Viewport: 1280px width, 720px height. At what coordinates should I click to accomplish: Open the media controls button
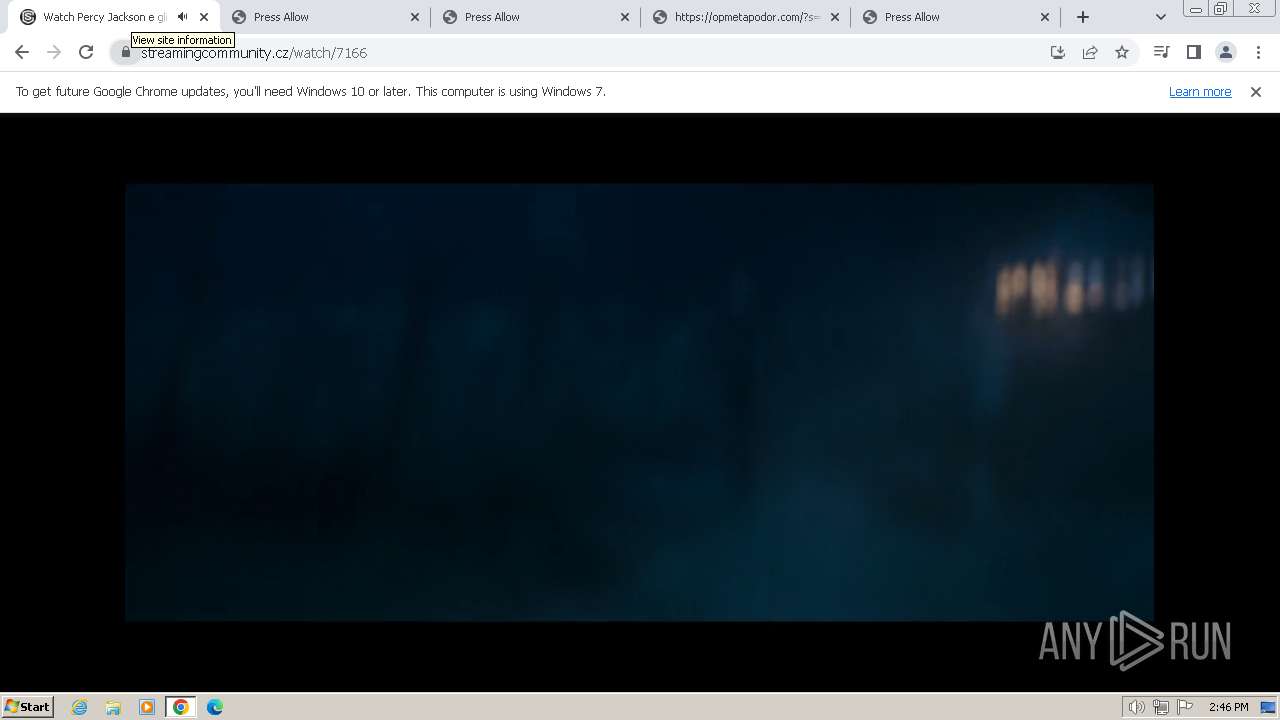pos(1161,52)
